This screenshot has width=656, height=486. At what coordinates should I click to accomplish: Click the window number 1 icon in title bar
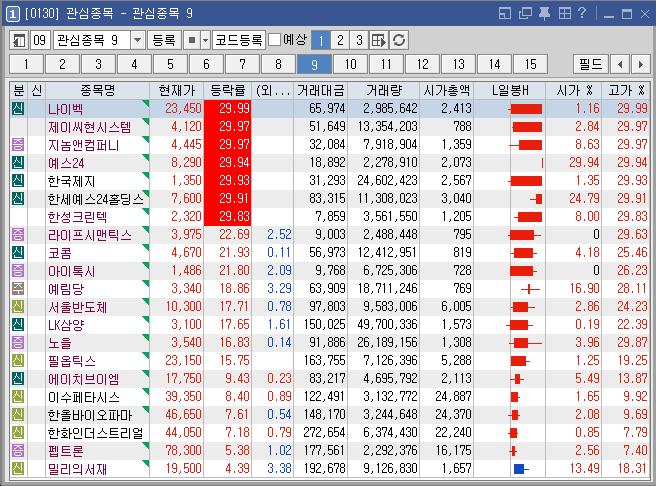point(13,14)
